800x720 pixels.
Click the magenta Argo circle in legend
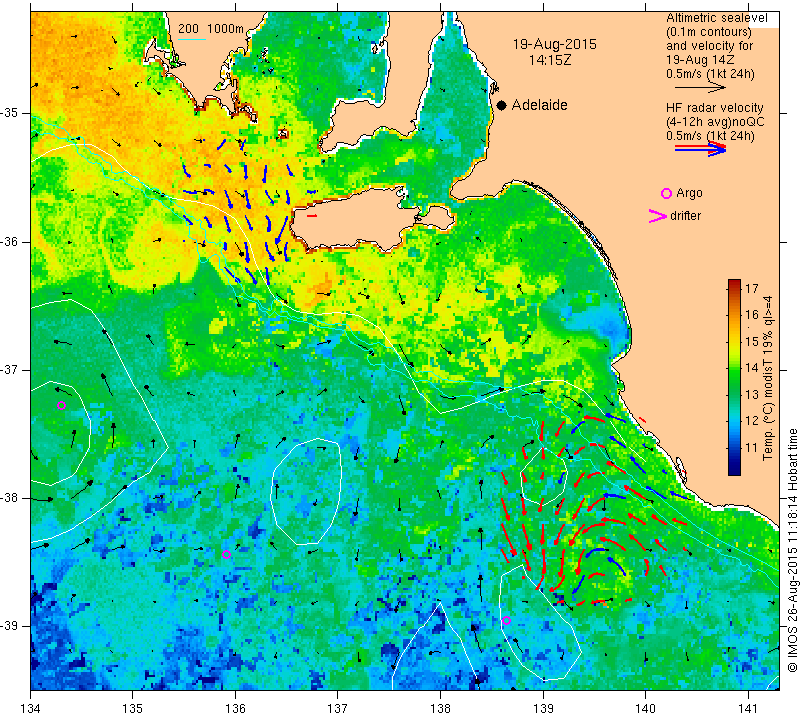[x=666, y=193]
